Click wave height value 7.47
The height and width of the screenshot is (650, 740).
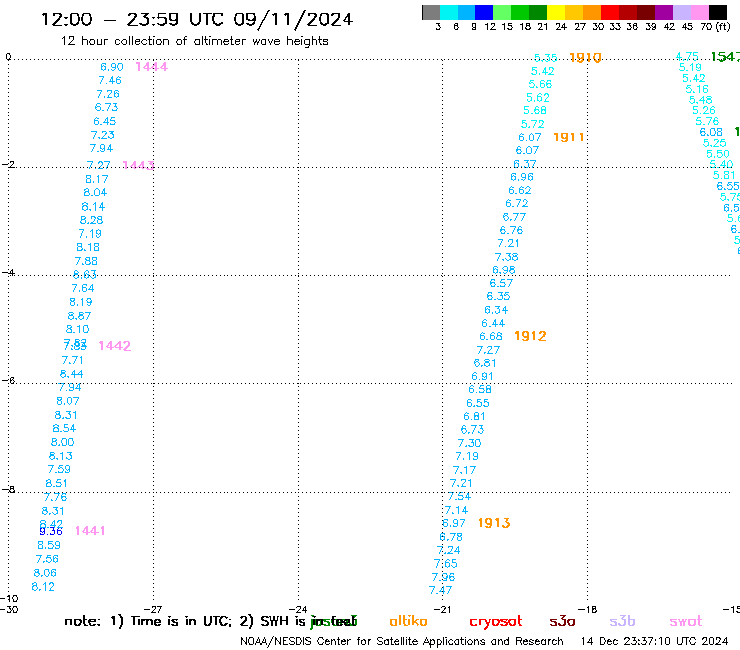point(440,590)
